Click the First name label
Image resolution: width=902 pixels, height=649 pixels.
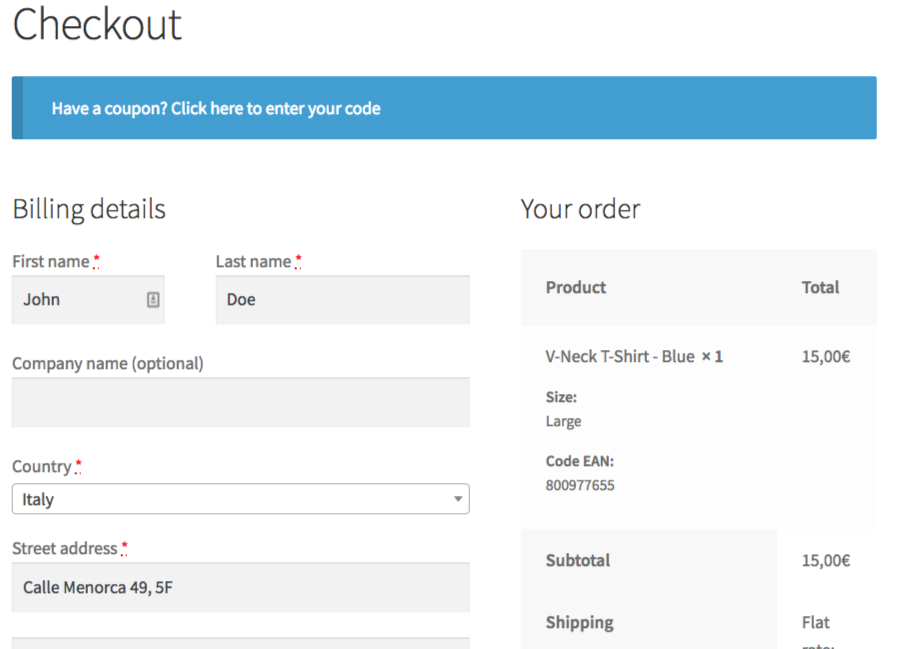(x=51, y=261)
